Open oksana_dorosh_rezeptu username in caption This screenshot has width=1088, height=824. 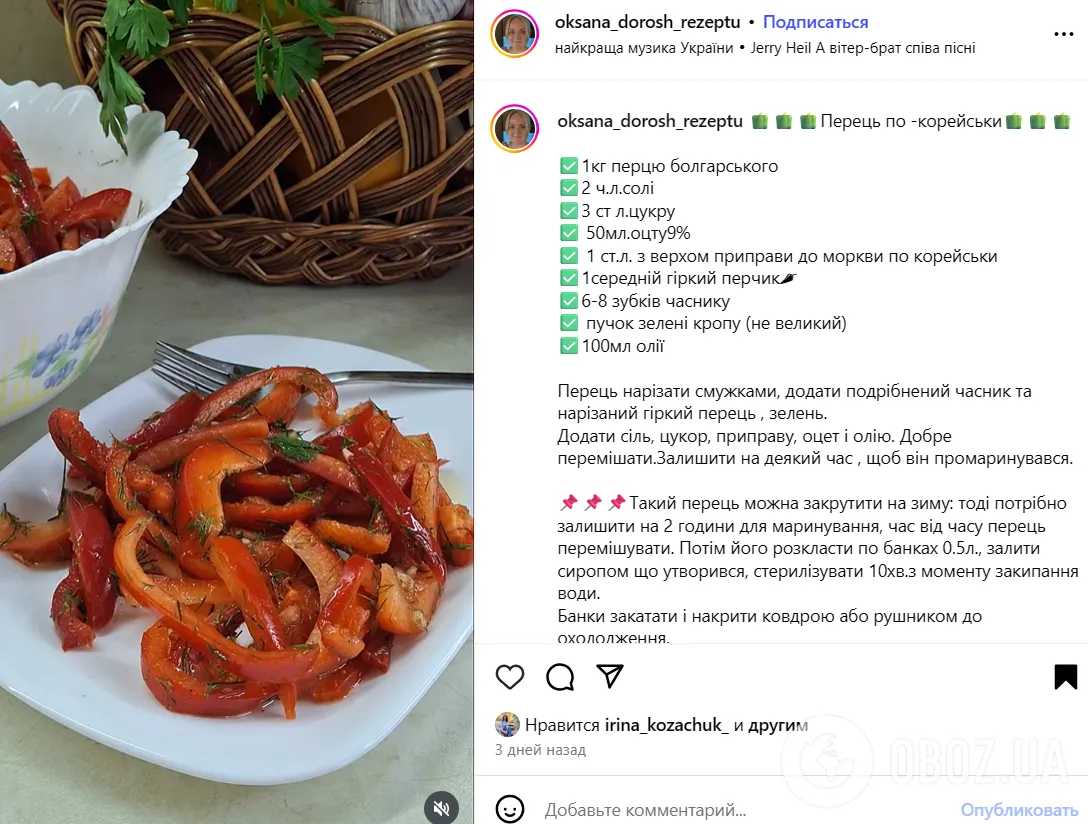[x=650, y=121]
